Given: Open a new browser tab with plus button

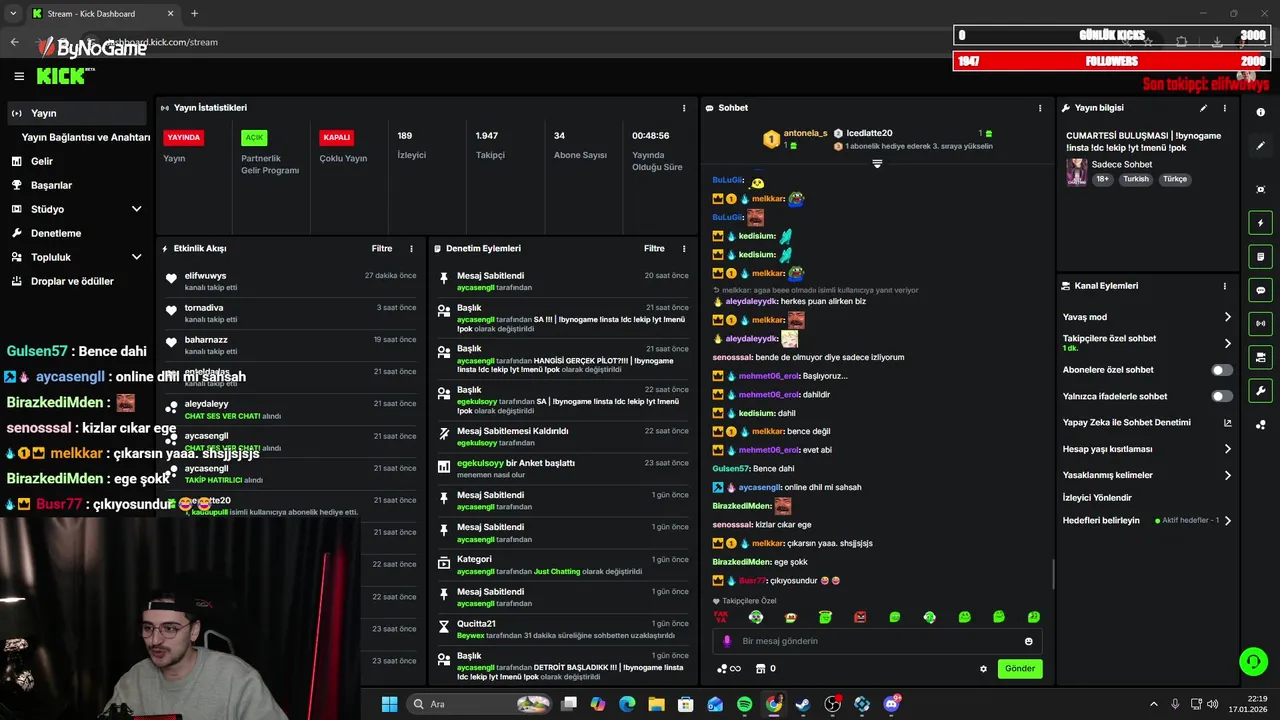Looking at the screenshot, I should pos(194,14).
